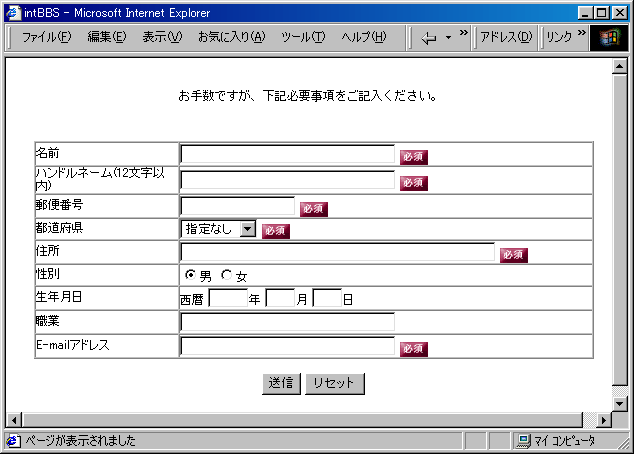Focus the 名前 text field
Image resolution: width=634 pixels, height=454 pixels.
[287, 154]
